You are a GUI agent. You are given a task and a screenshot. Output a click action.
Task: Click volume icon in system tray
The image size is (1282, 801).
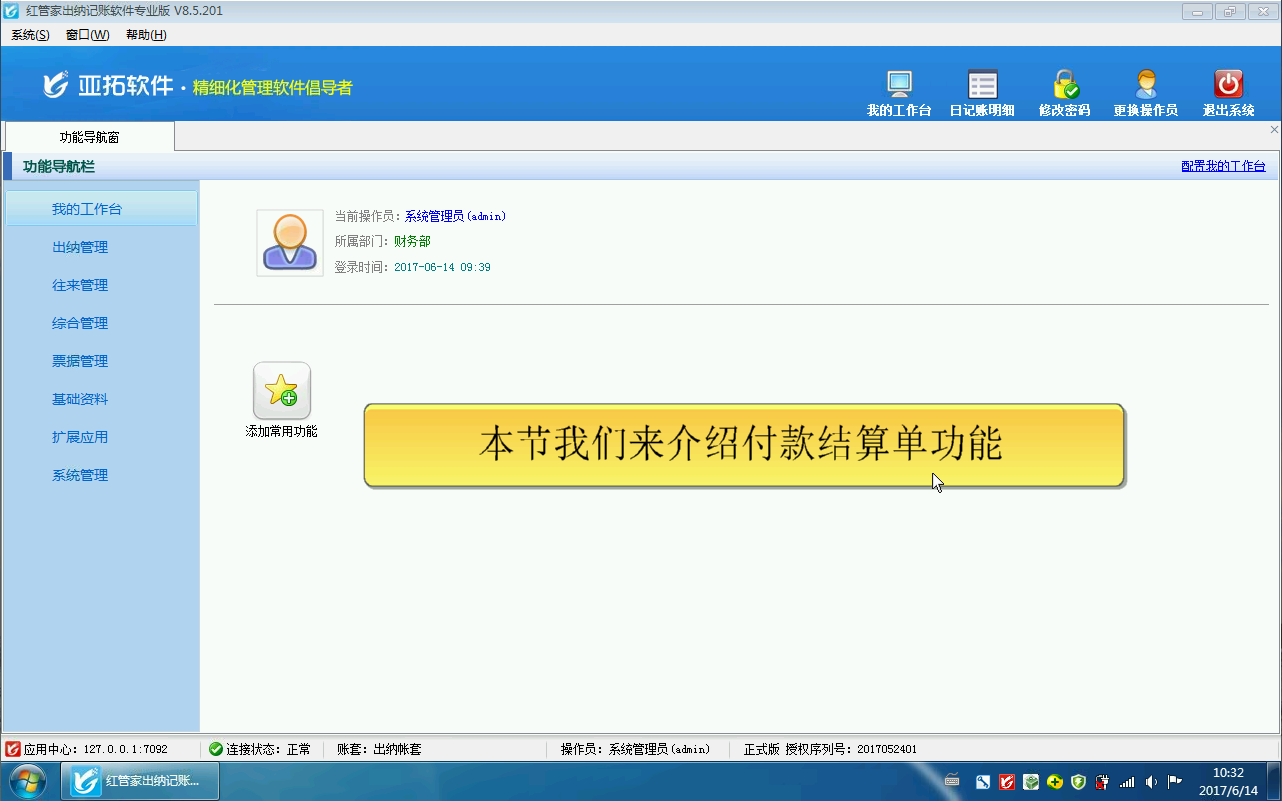(1151, 781)
